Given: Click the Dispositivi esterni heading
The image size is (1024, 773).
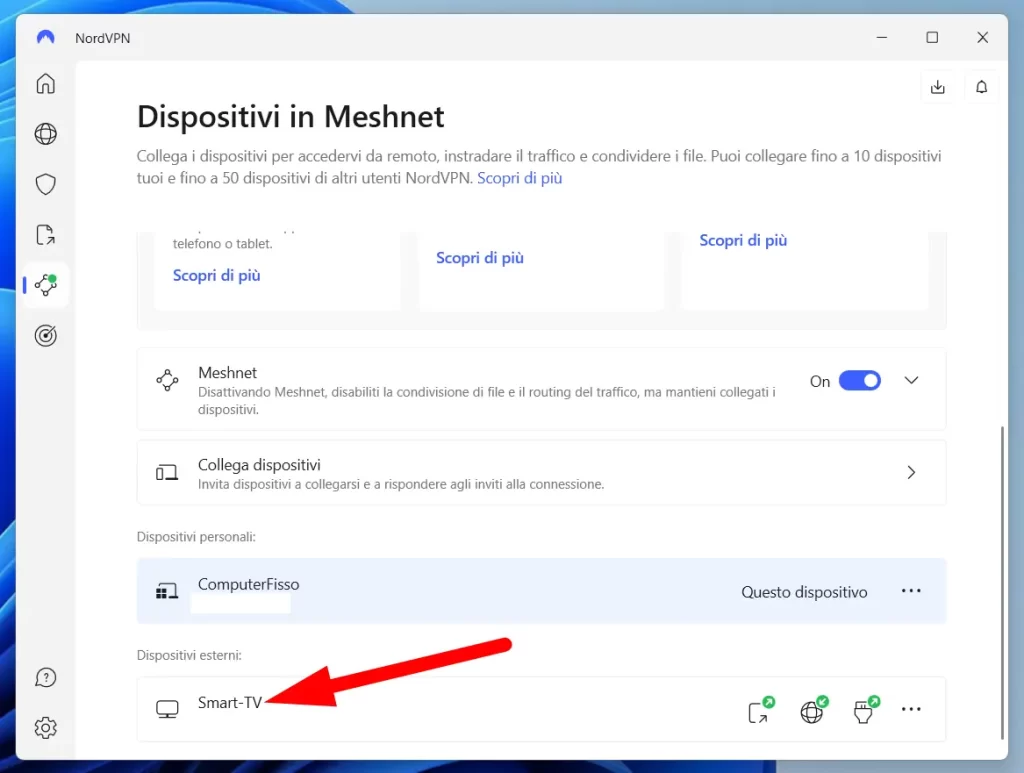Looking at the screenshot, I should [x=189, y=655].
